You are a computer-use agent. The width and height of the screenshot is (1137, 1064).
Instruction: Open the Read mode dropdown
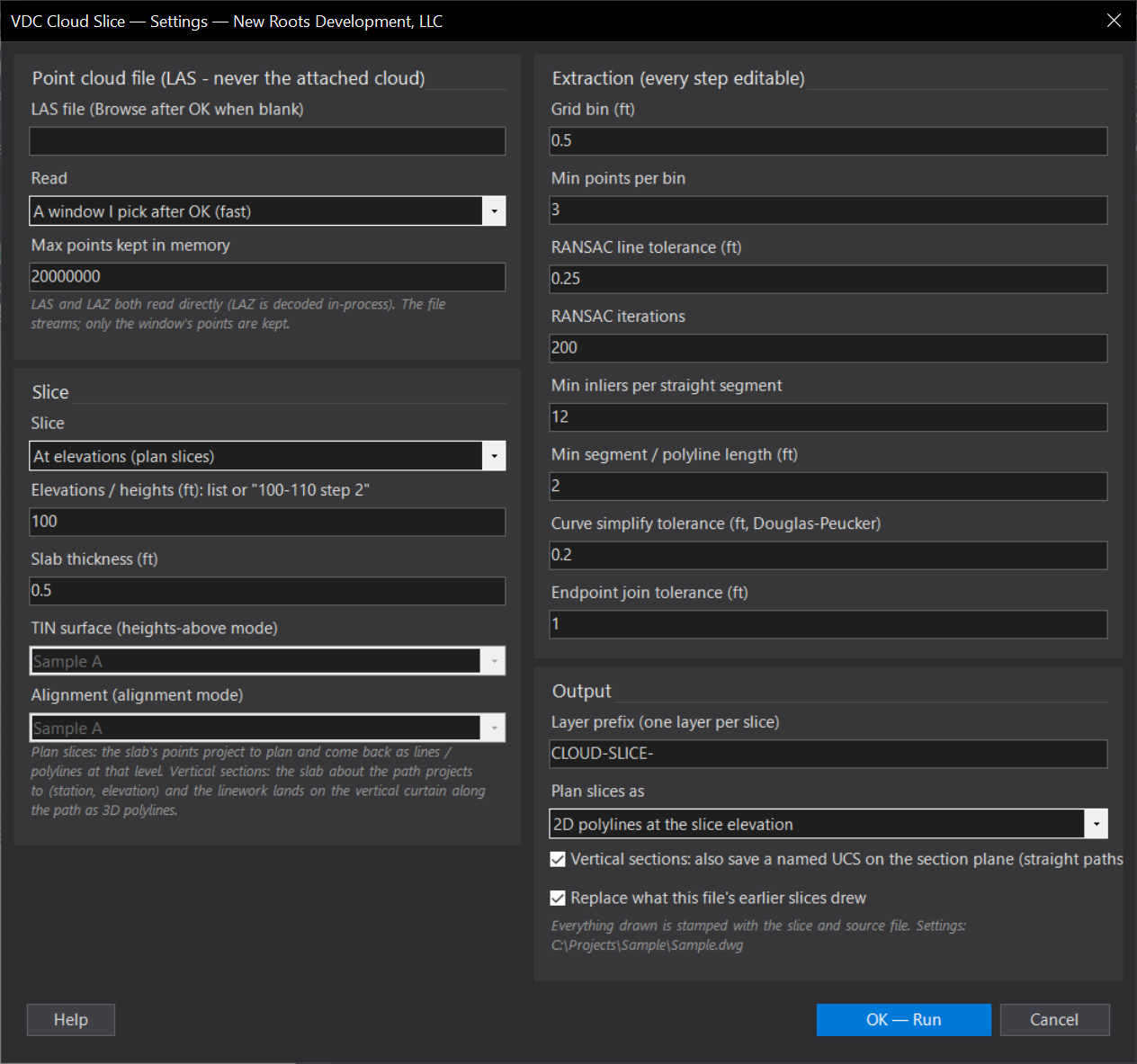pyautogui.click(x=267, y=211)
